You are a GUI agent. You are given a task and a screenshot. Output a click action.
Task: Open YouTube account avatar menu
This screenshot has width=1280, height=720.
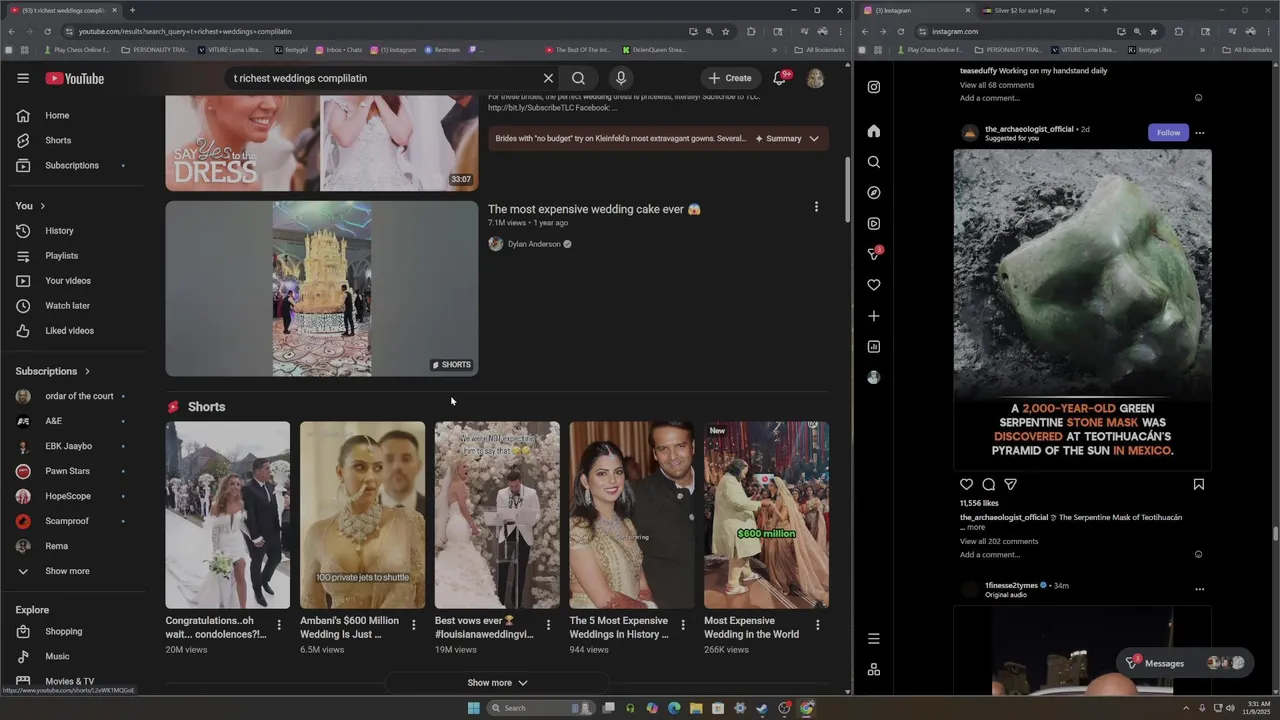(x=815, y=78)
